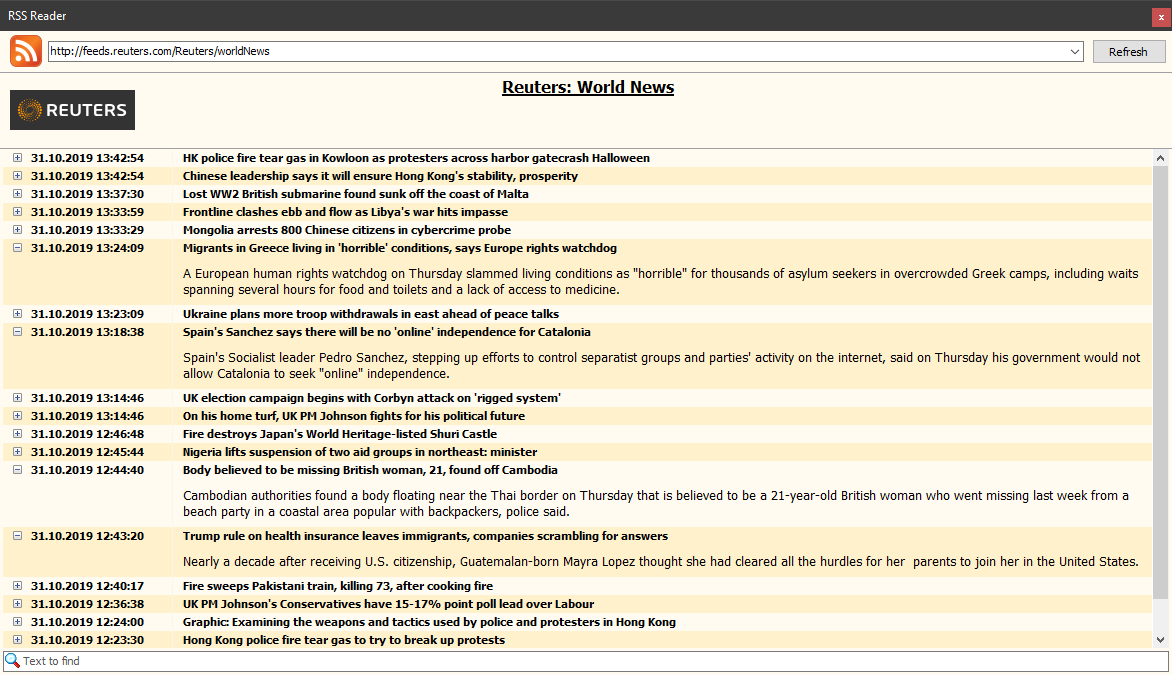Click in the feed URL address field
This screenshot has width=1172, height=675.
click(558, 52)
